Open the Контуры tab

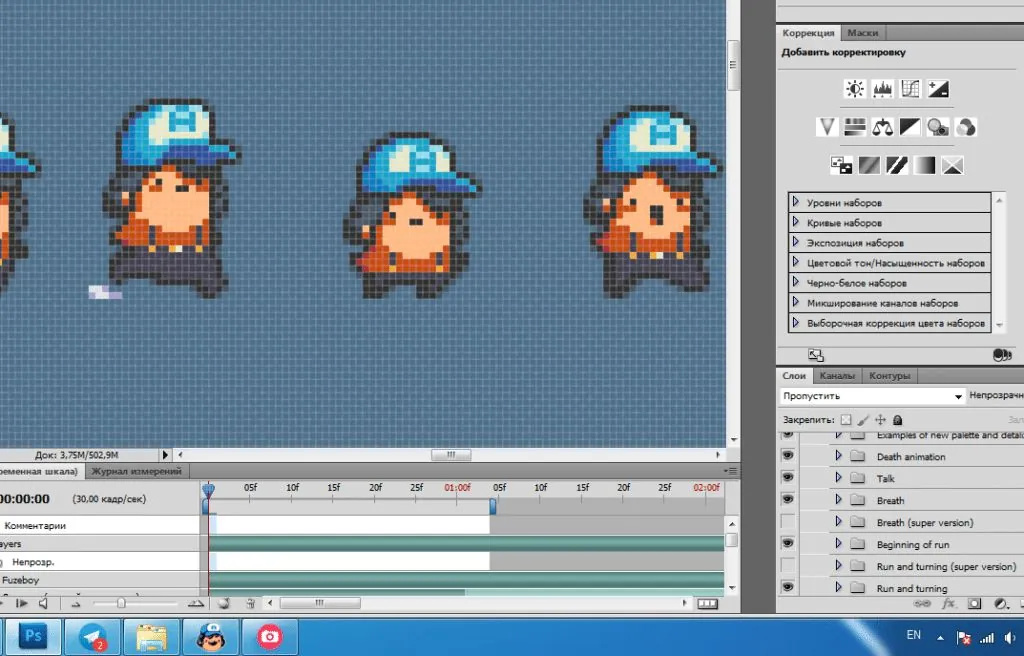[889, 376]
